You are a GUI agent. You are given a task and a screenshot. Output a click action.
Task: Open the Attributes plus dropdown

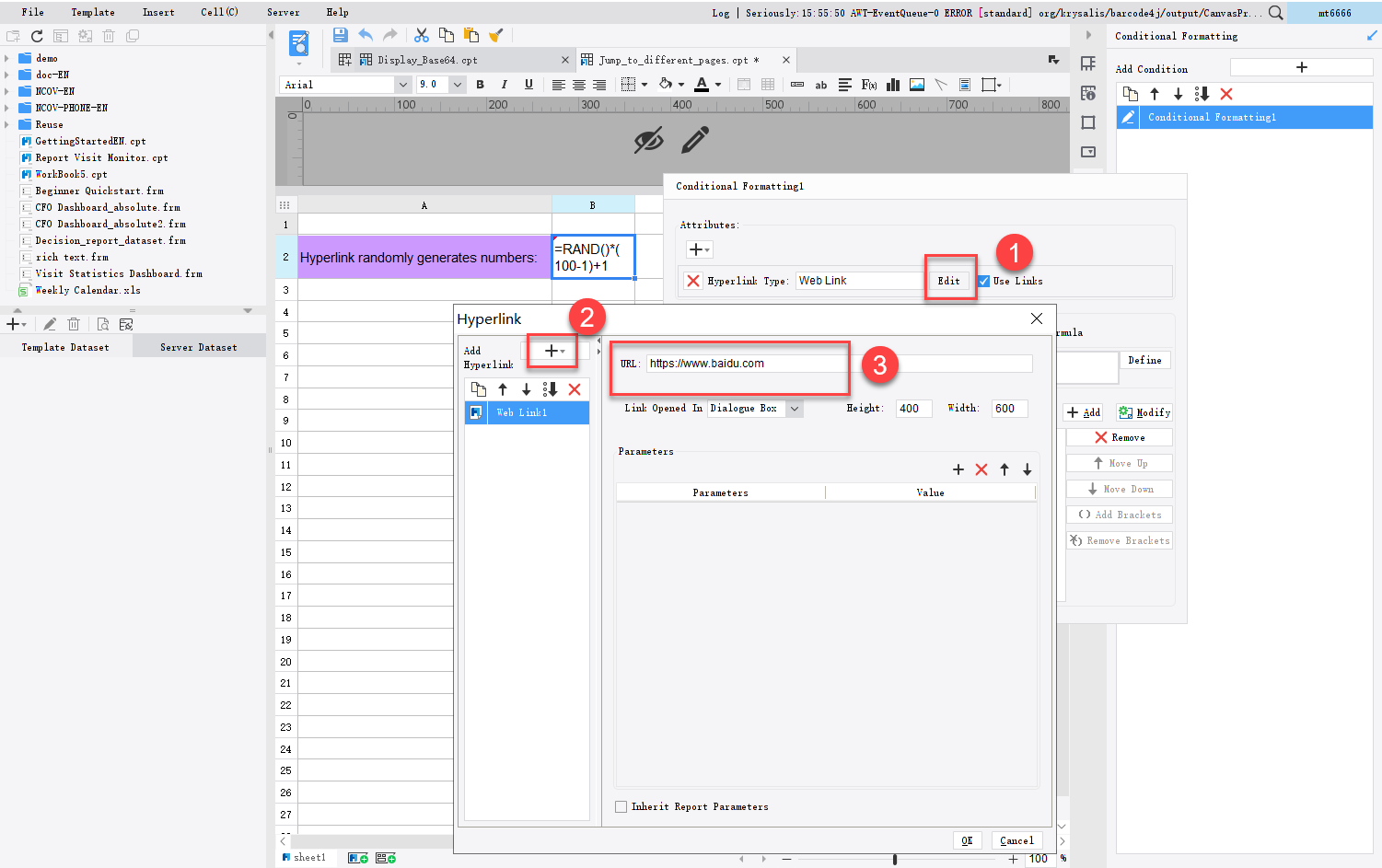pos(699,249)
